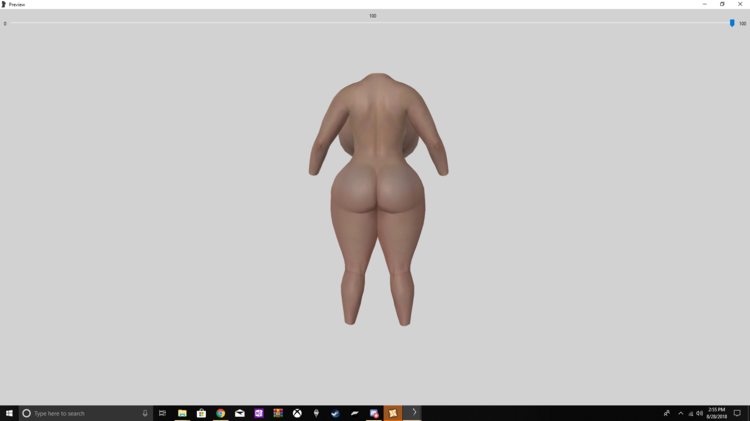Open WinRAR from the taskbar
The height and width of the screenshot is (421, 750).
click(278, 413)
